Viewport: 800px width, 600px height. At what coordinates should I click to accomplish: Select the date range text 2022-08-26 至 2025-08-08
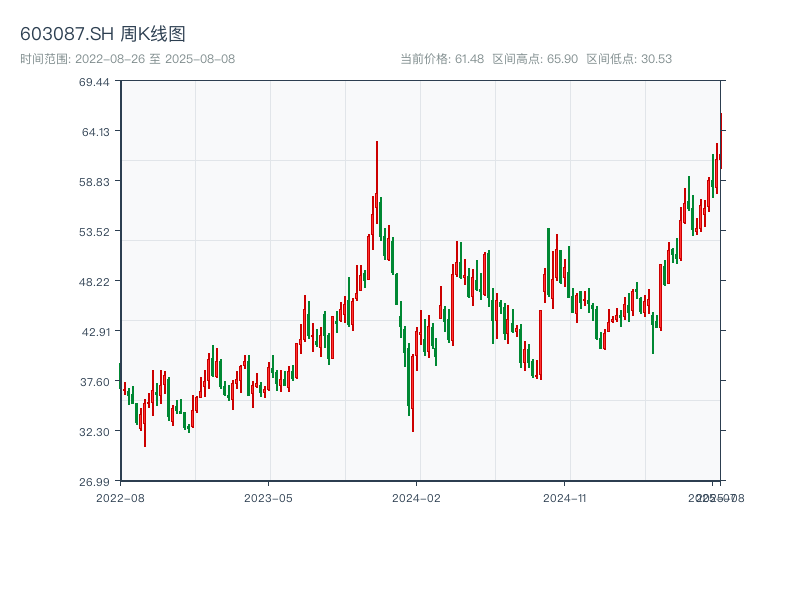coord(155,59)
